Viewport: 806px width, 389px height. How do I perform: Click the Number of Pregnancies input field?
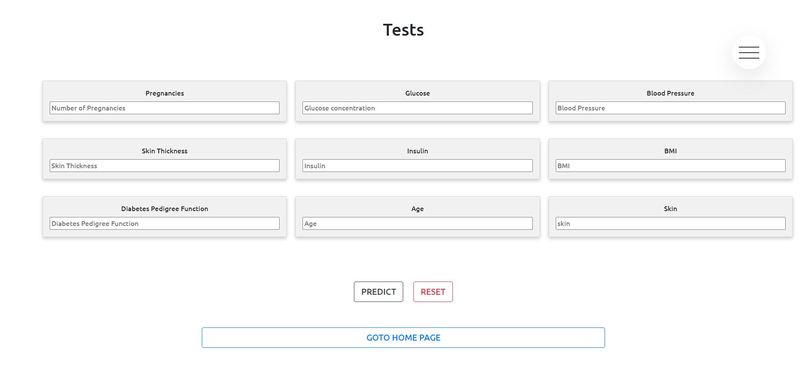[164, 108]
